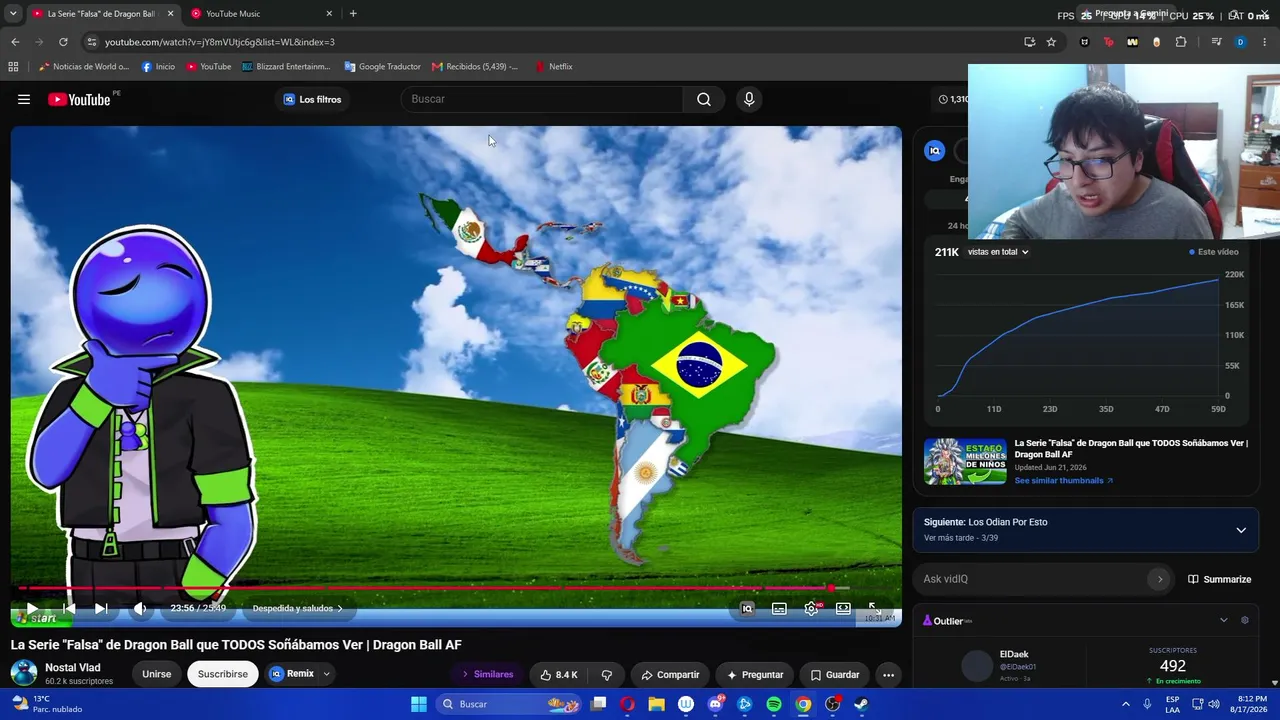
Task: Open the player settings gear
Action: [x=811, y=608]
